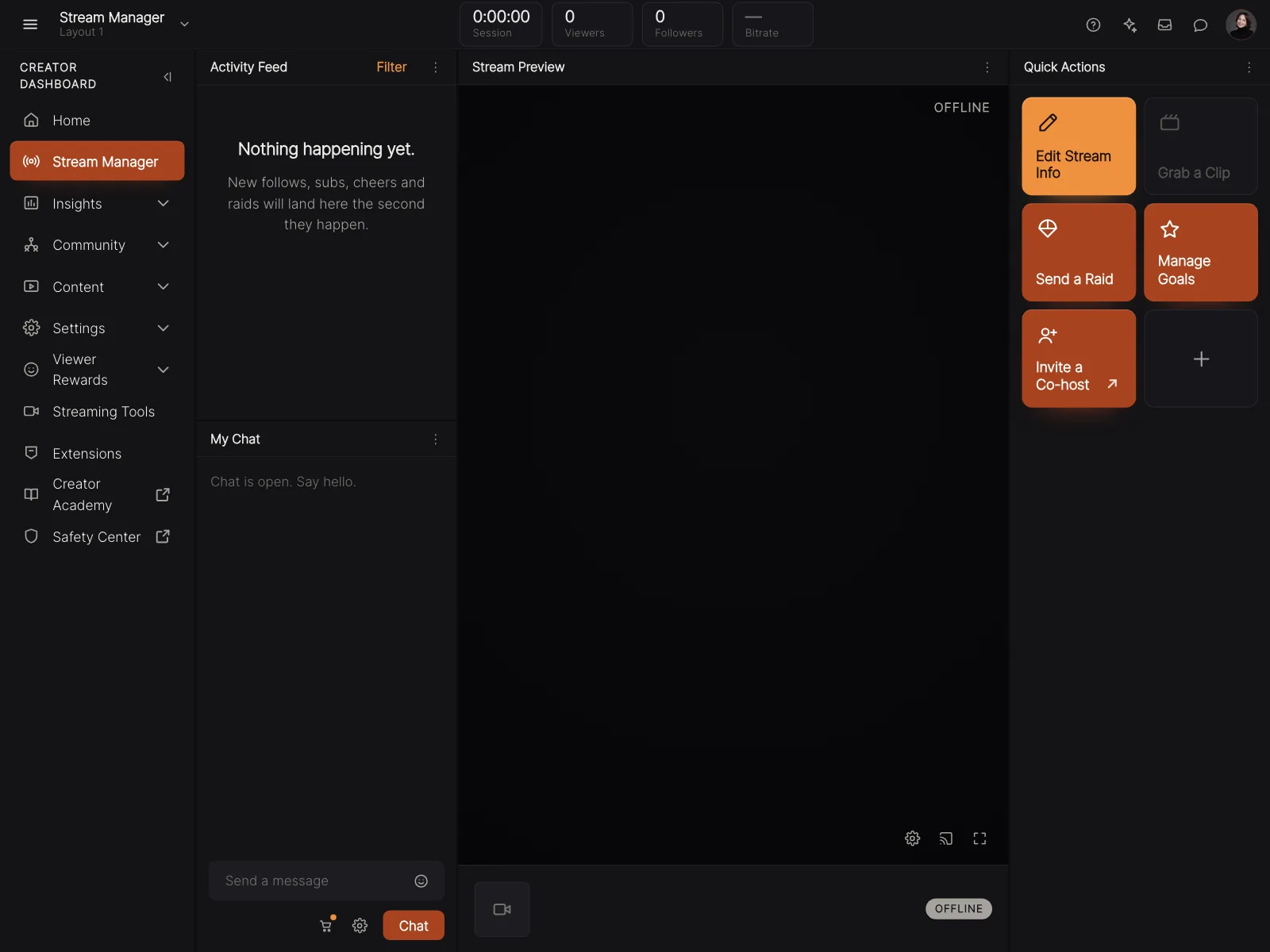The height and width of the screenshot is (952, 1270).
Task: Expand the Content chevron
Action: pyautogui.click(x=163, y=286)
